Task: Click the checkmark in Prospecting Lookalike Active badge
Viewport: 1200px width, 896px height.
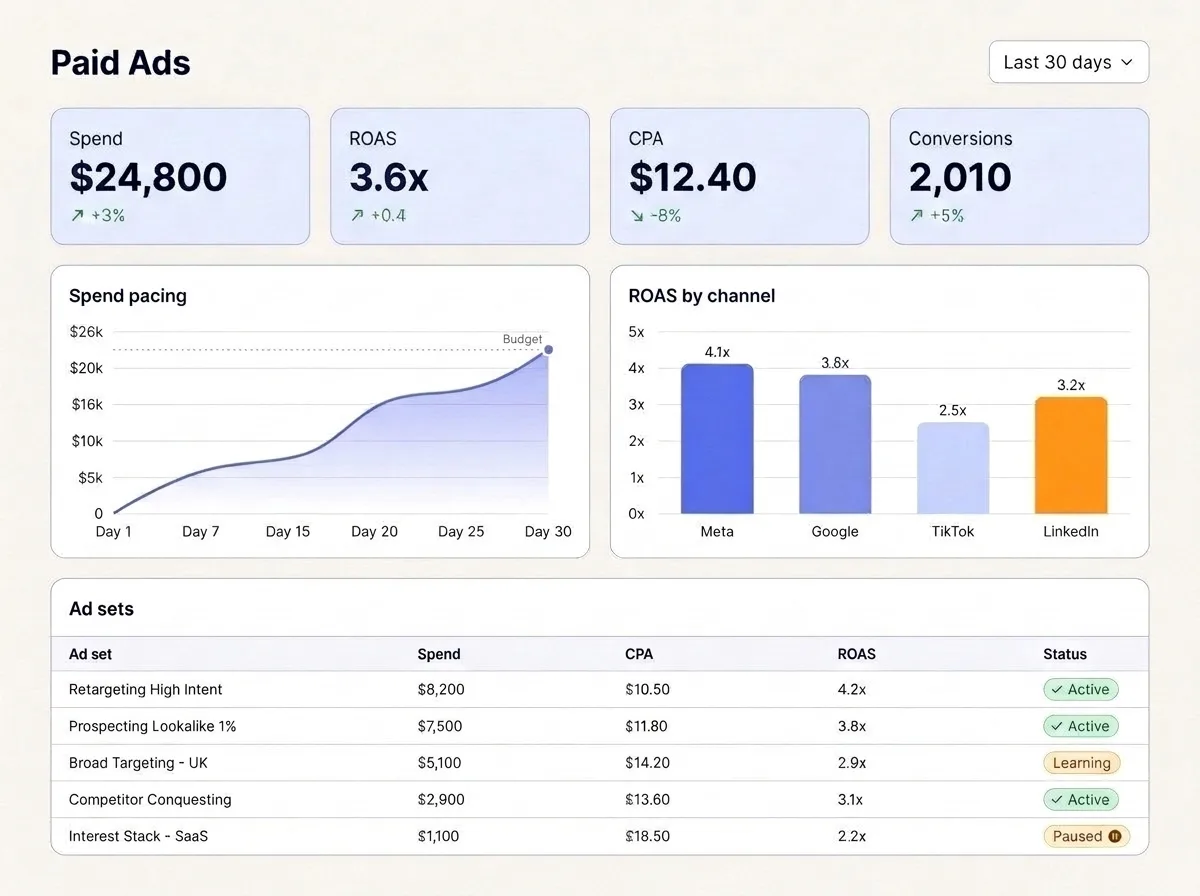Action: tap(1056, 726)
